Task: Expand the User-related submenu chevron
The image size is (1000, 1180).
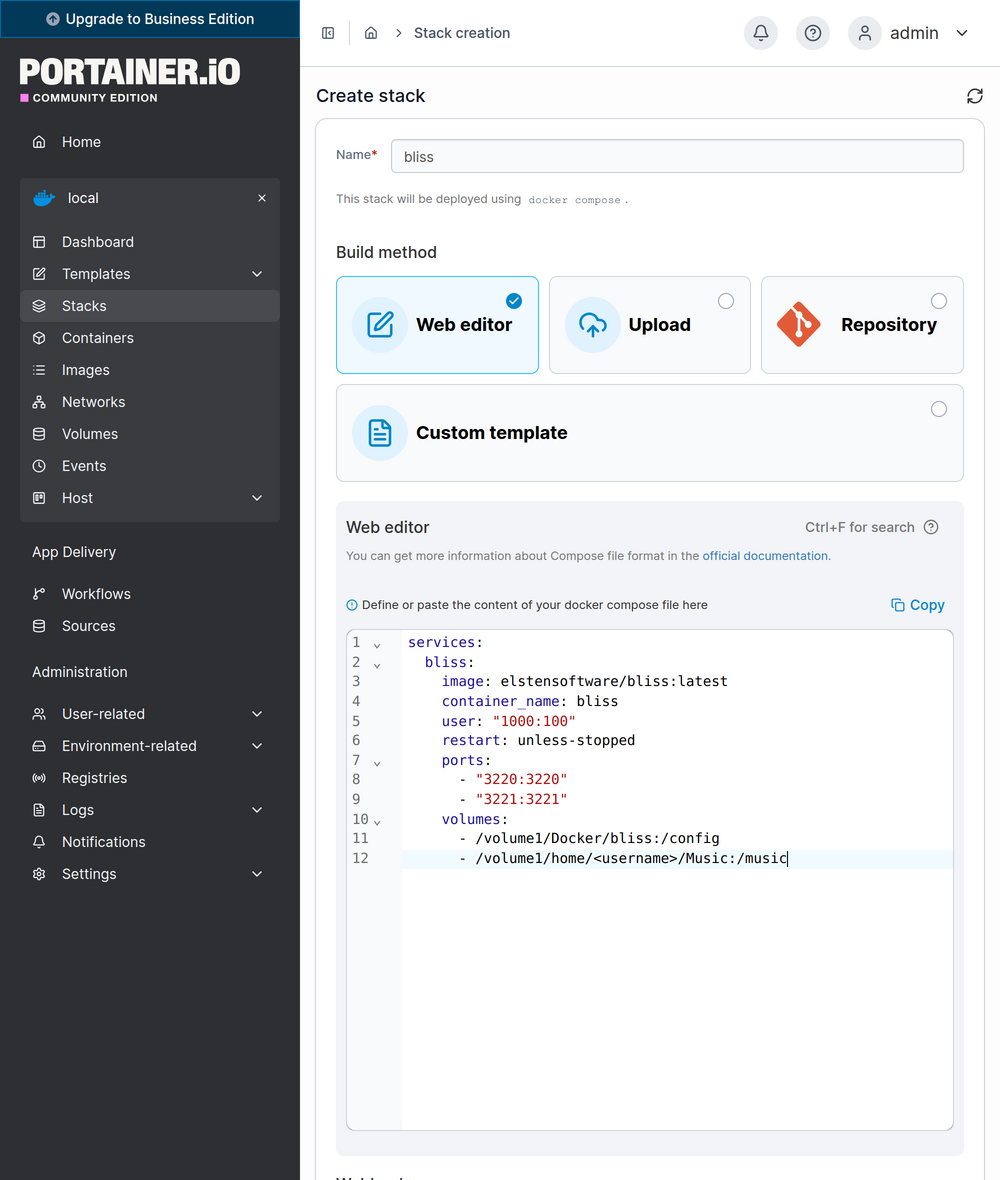Action: point(257,714)
